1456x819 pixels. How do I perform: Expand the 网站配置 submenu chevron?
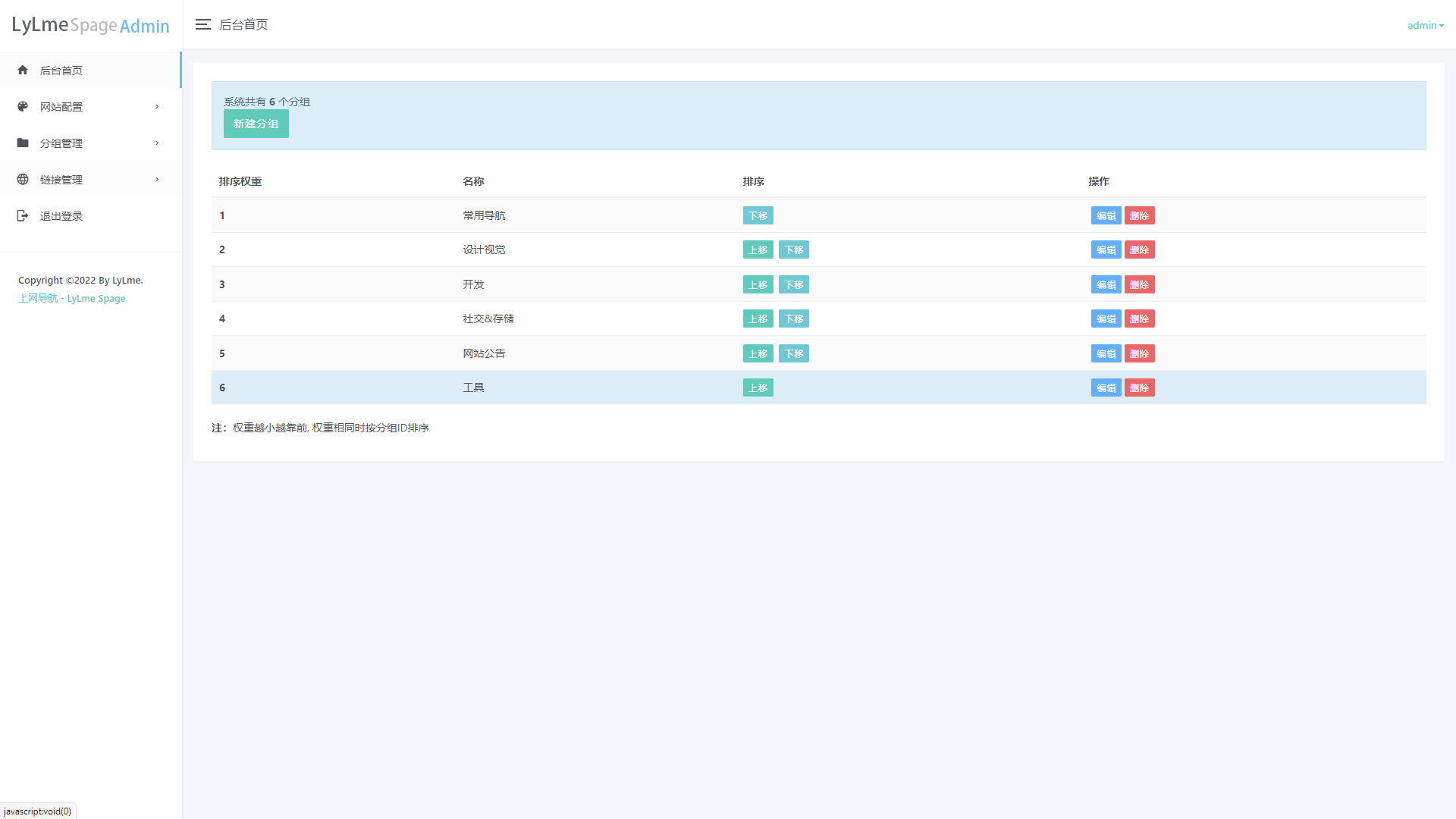(157, 106)
